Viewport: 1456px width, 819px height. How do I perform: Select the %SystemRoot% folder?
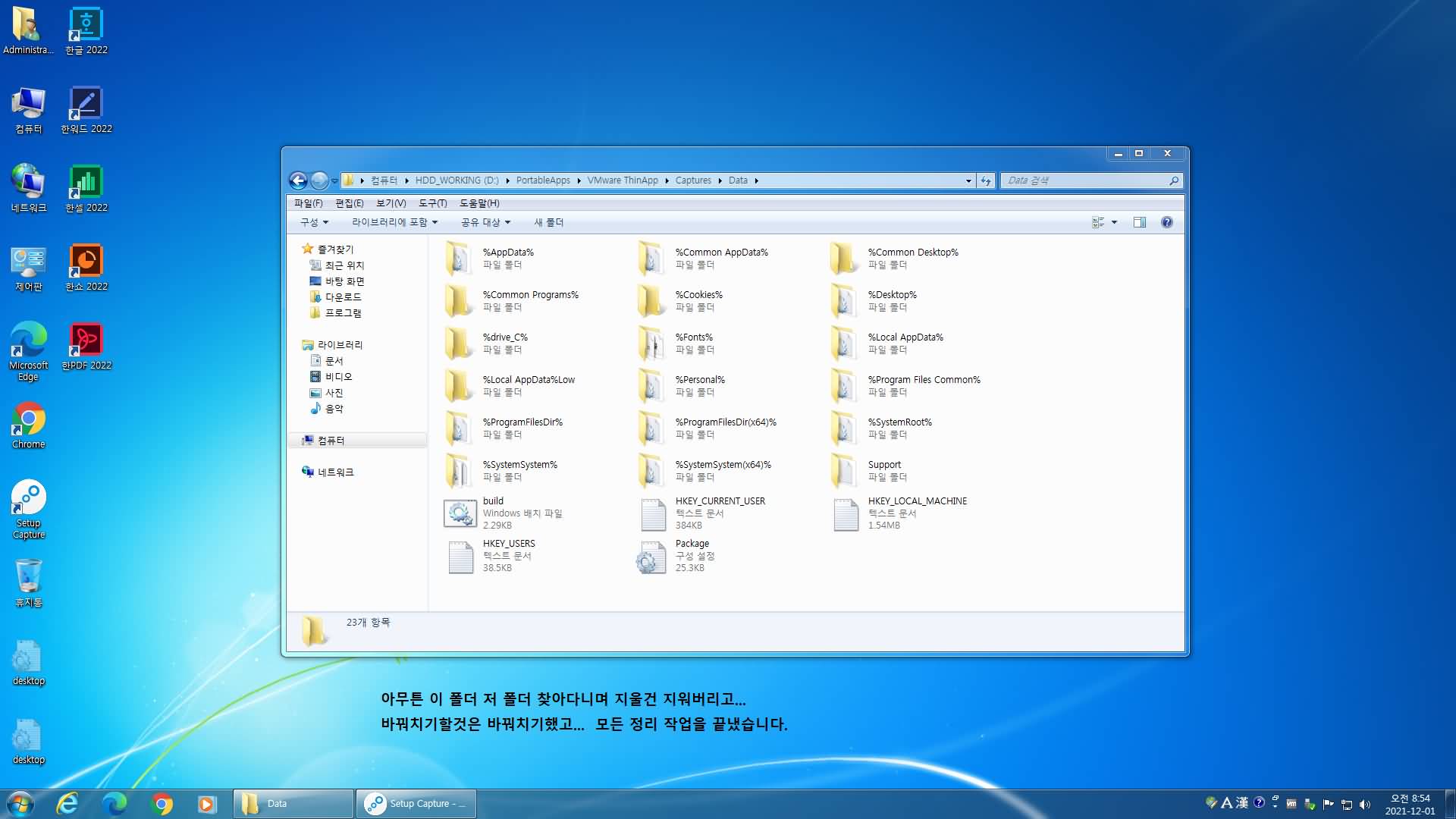coord(882,428)
